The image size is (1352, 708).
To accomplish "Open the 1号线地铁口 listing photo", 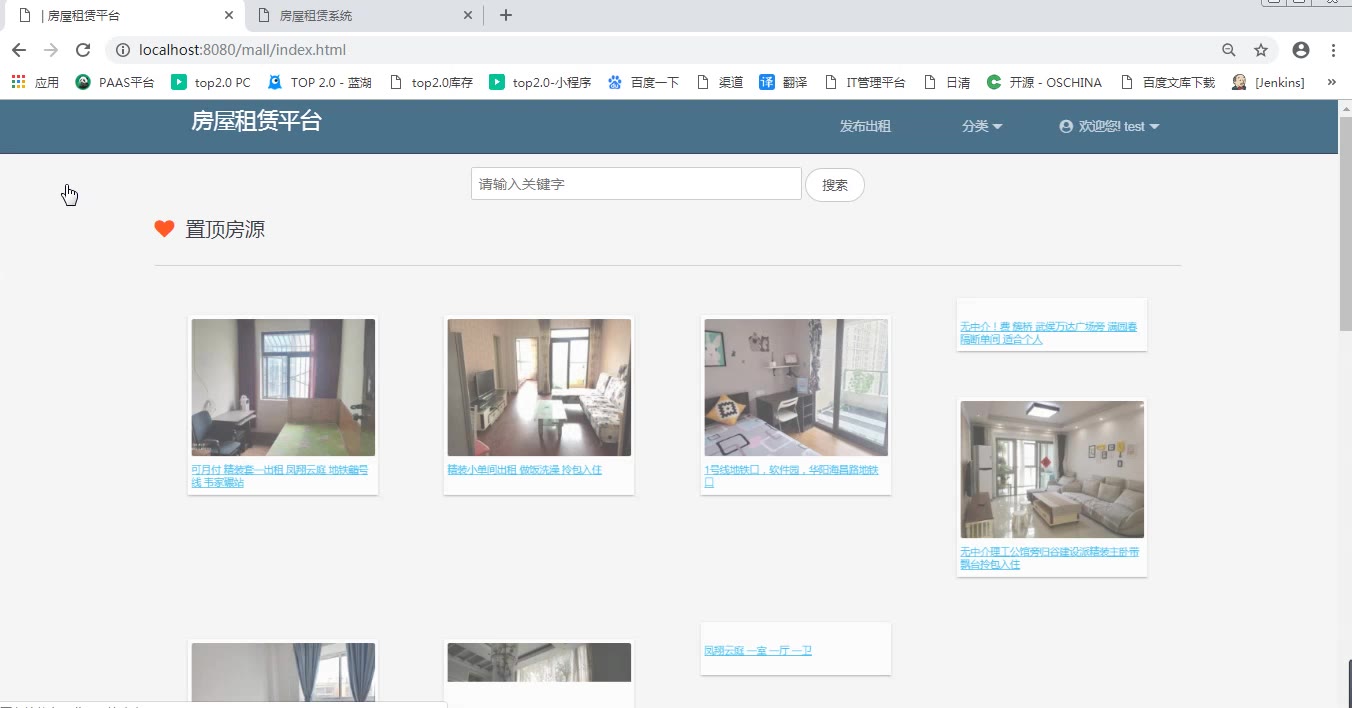I will click(796, 387).
